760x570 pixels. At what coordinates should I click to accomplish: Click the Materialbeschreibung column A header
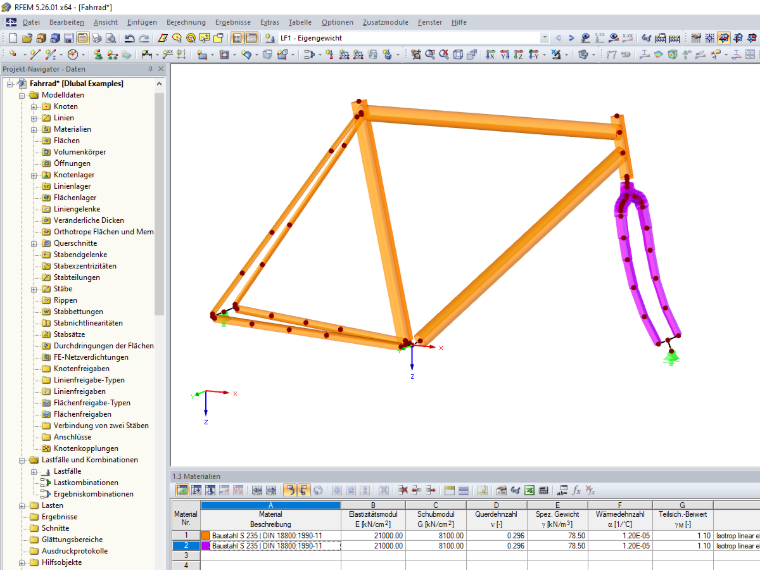(270, 505)
